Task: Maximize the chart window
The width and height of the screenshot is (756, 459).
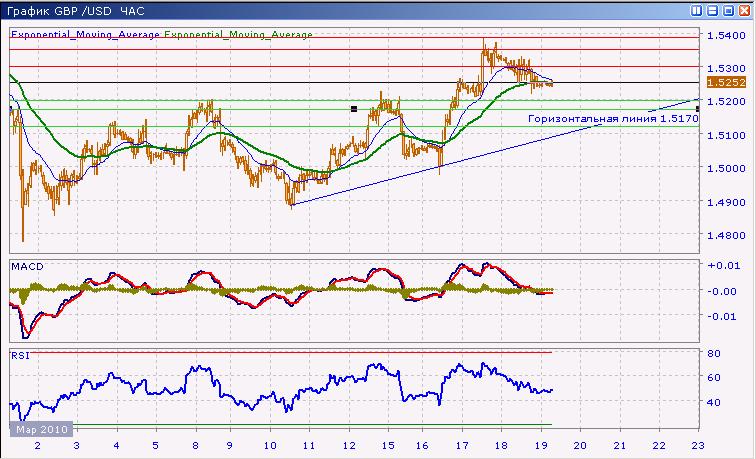Action: click(727, 10)
